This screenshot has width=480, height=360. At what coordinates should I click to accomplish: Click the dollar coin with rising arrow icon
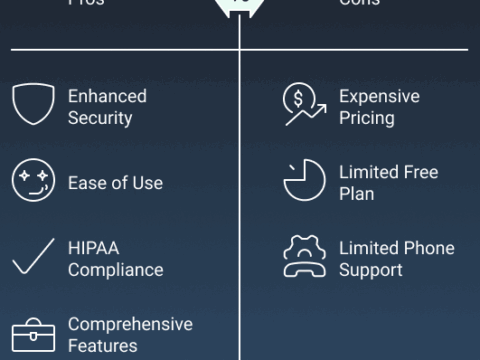coord(305,104)
